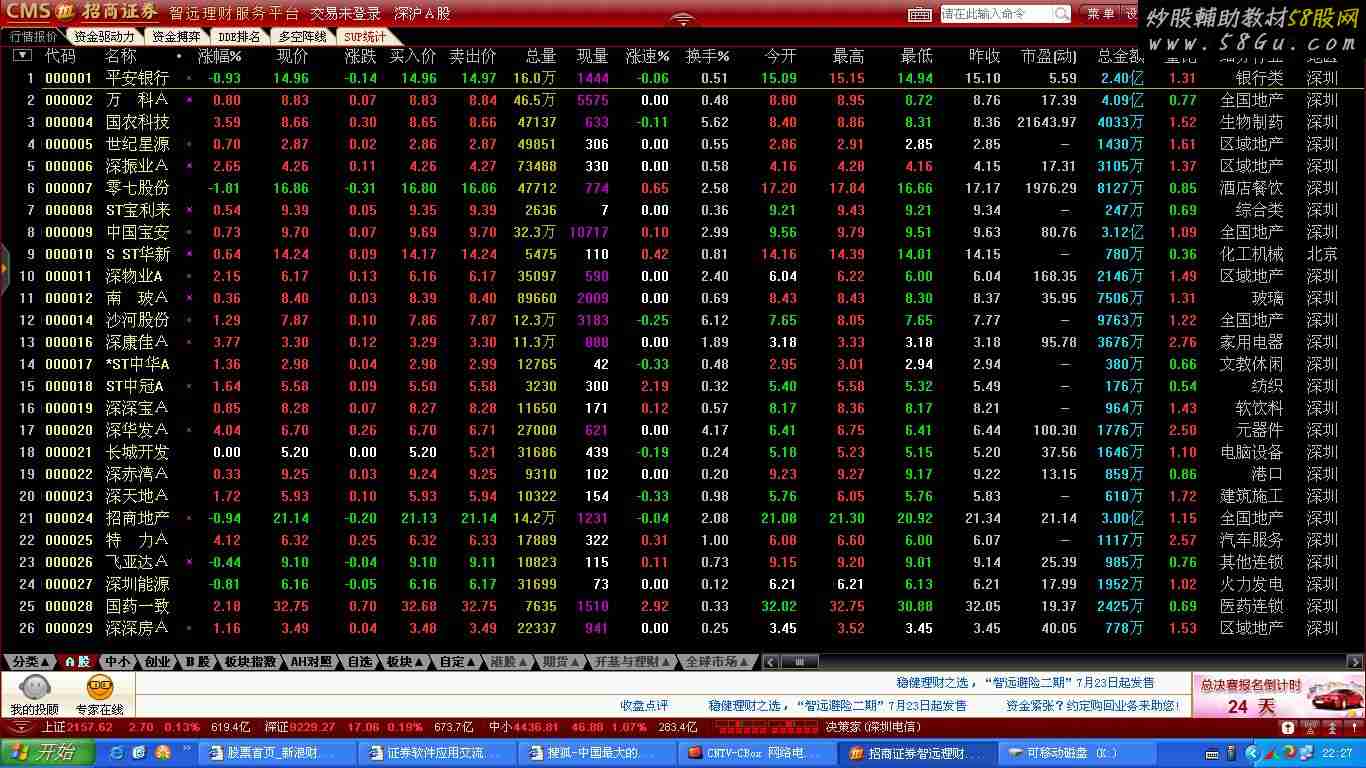1366x768 pixels.
Task: Sort by 换手% column header
Action: click(x=707, y=56)
